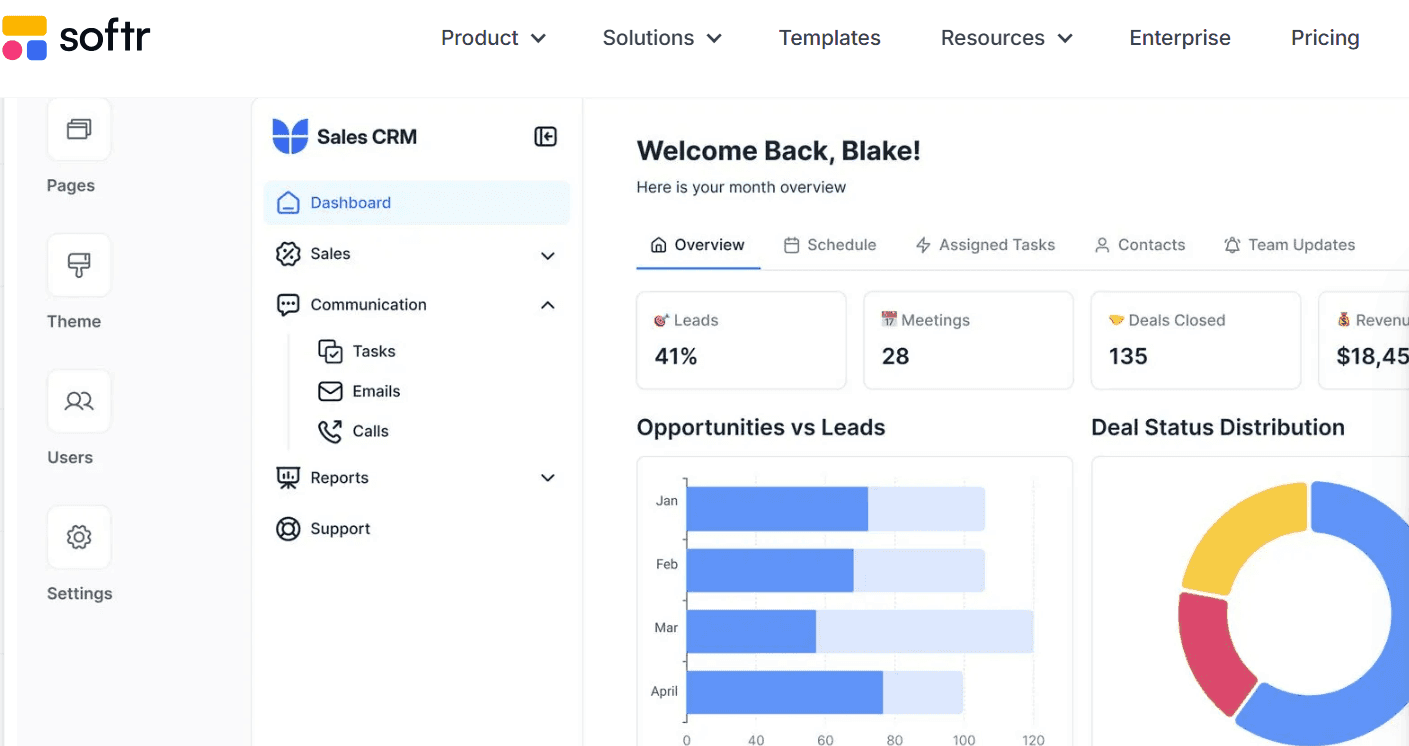Click the Overview tab house icon

pyautogui.click(x=658, y=245)
